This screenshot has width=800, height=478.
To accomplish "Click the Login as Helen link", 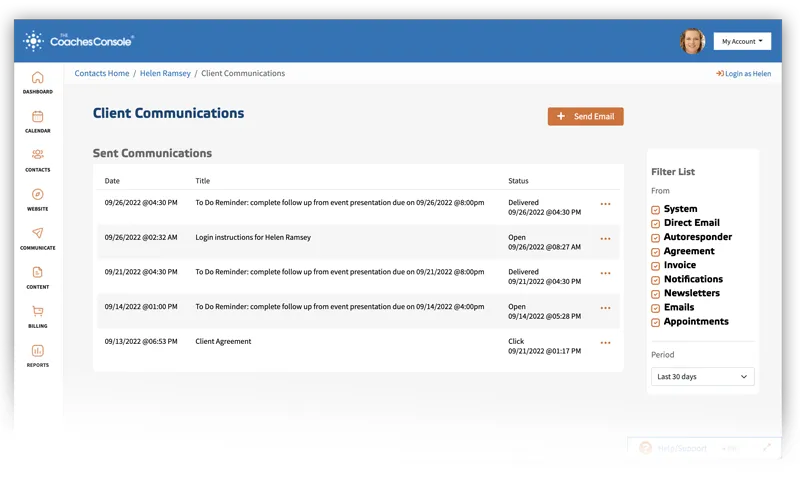I will (743, 73).
